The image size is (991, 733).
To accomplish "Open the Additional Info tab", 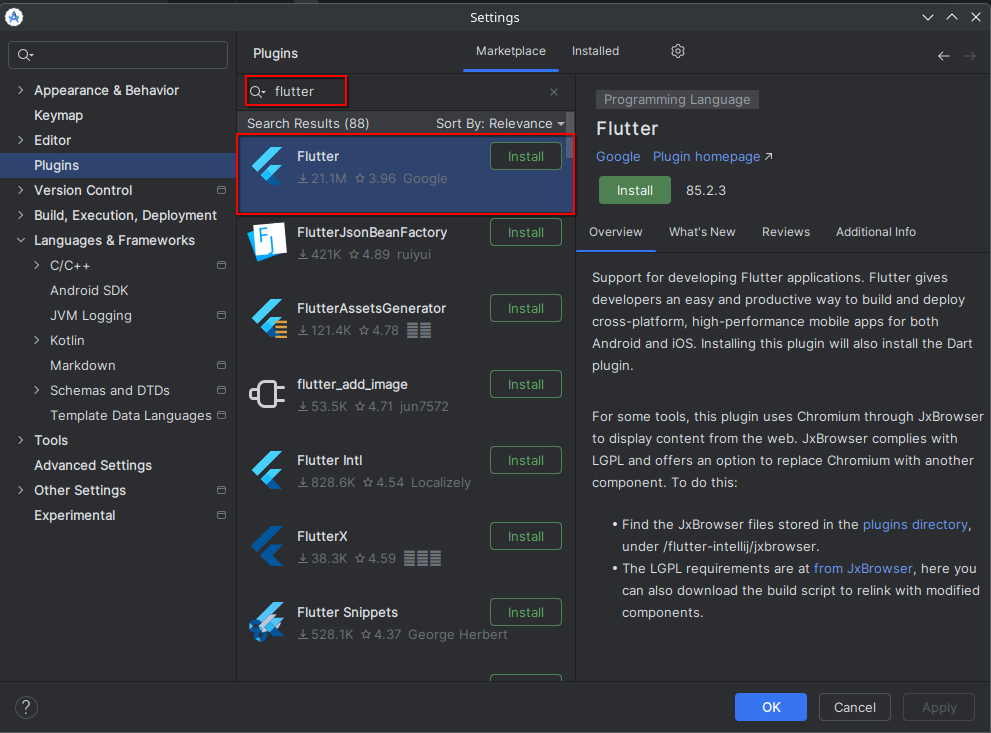I will pyautogui.click(x=876, y=232).
